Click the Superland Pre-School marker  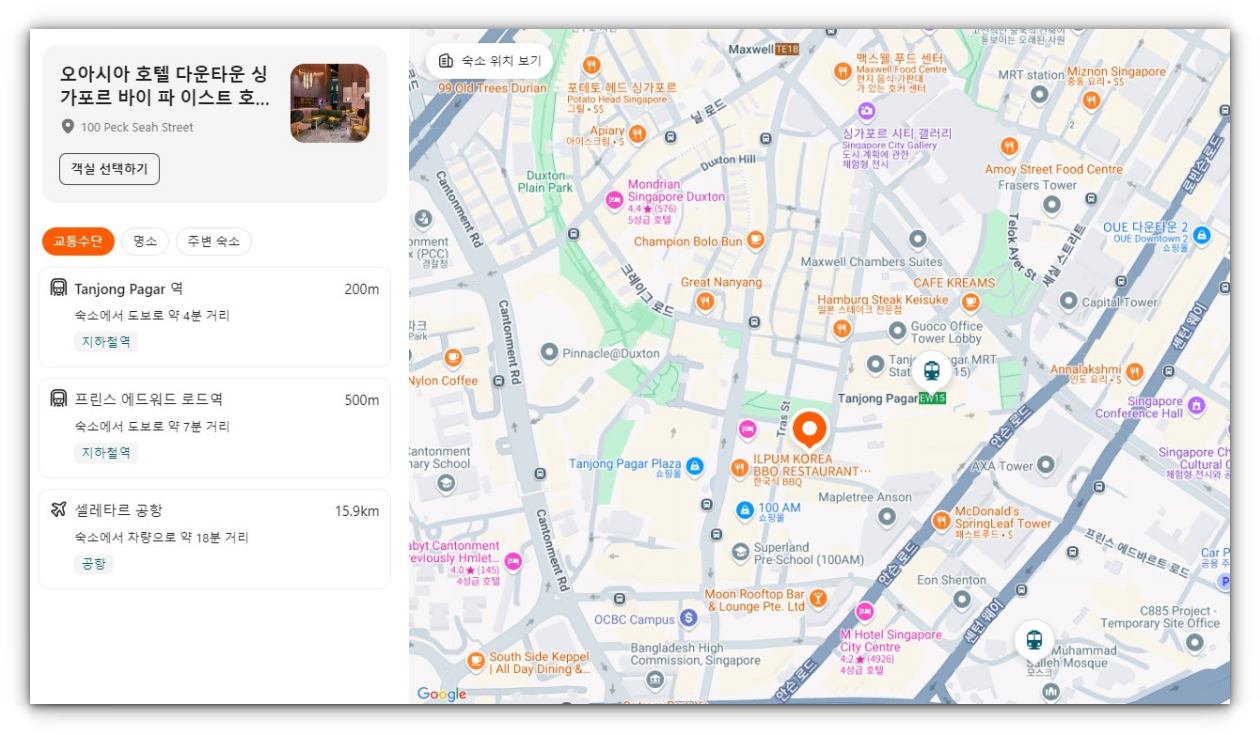click(740, 552)
